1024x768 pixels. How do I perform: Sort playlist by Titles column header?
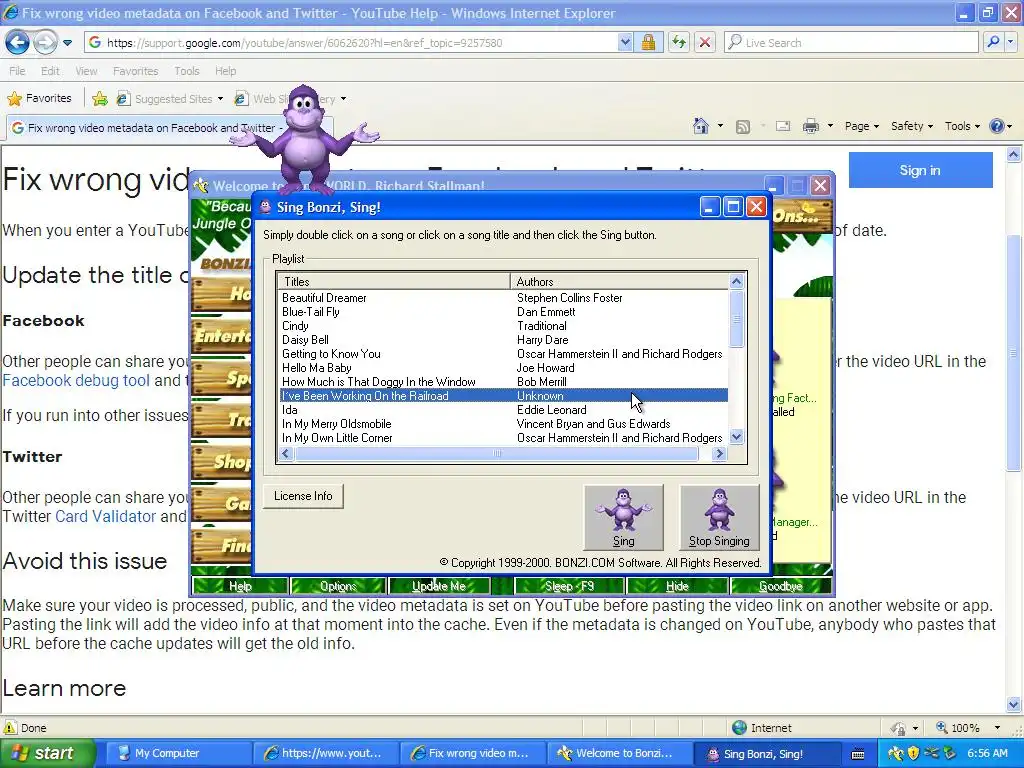coord(394,281)
